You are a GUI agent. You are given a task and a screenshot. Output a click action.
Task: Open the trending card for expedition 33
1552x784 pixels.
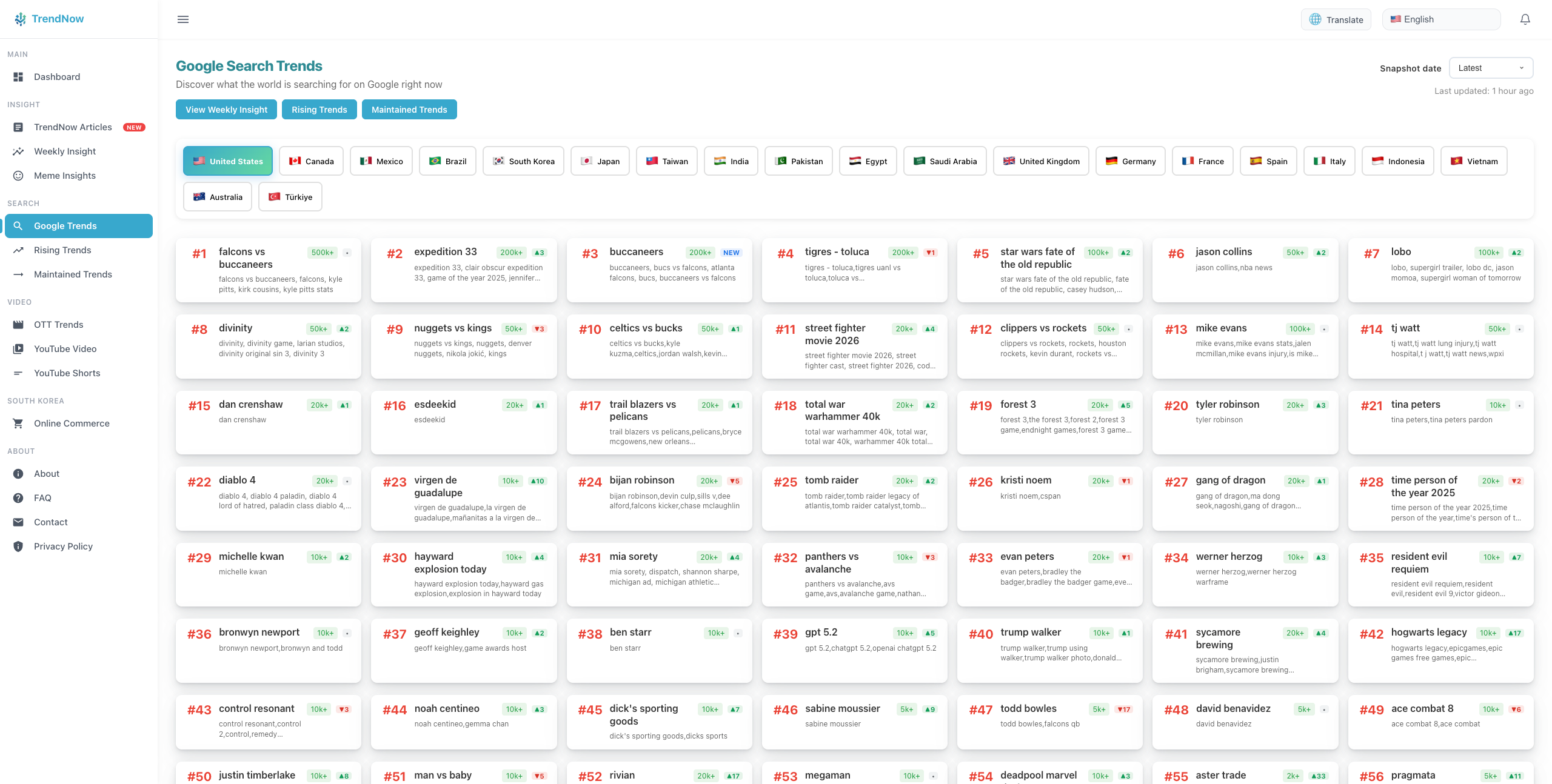click(x=463, y=270)
